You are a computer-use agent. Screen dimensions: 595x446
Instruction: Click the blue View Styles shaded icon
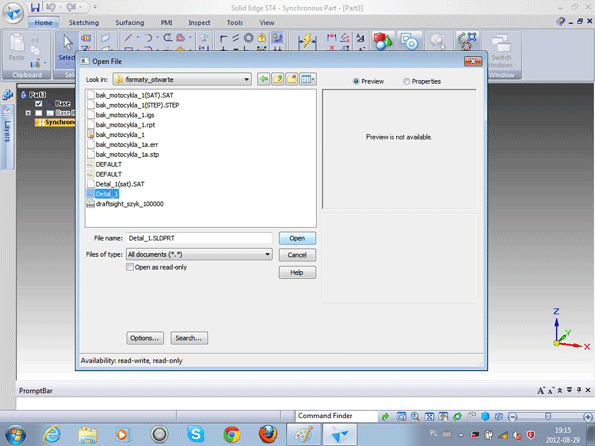pyautogui.click(x=485, y=416)
